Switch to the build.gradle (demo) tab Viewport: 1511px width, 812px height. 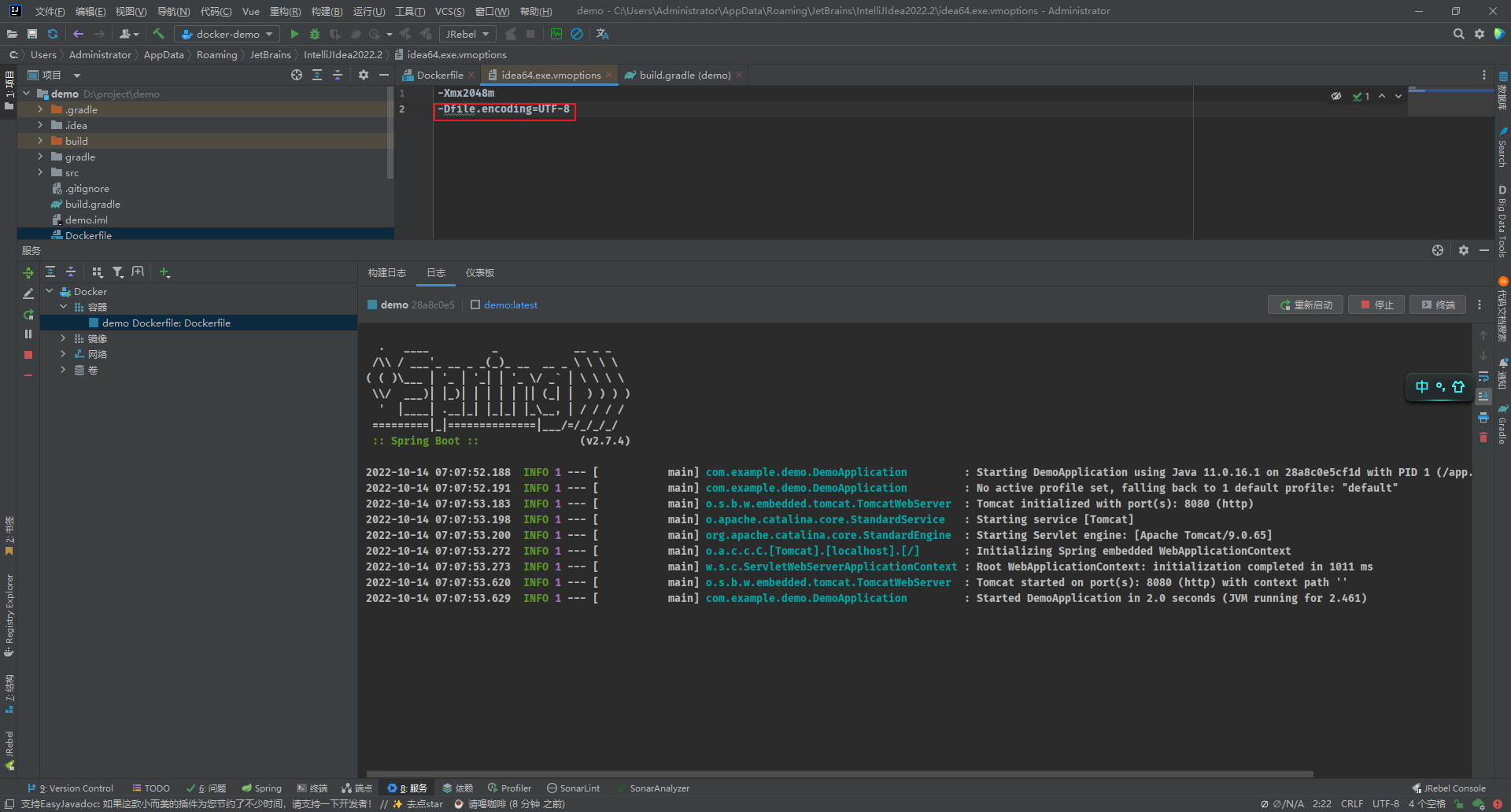pos(684,75)
